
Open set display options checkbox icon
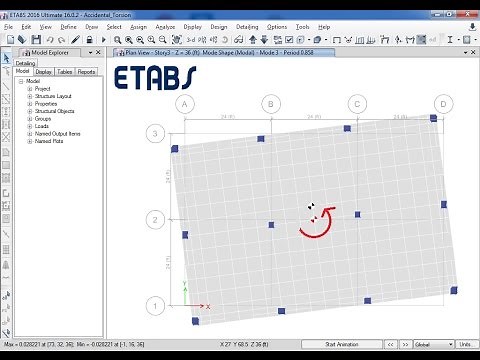point(289,40)
